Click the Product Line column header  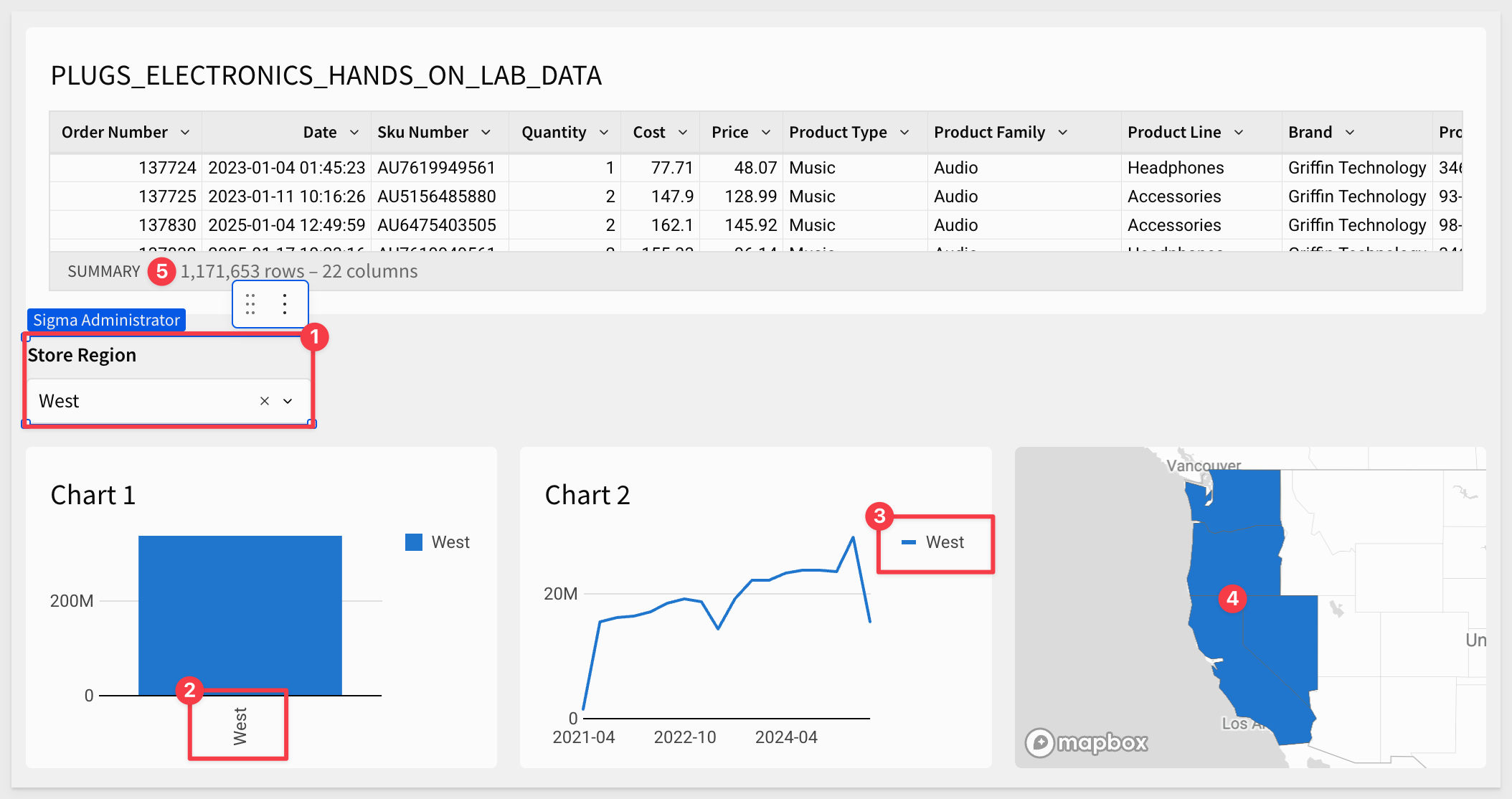[x=1201, y=132]
